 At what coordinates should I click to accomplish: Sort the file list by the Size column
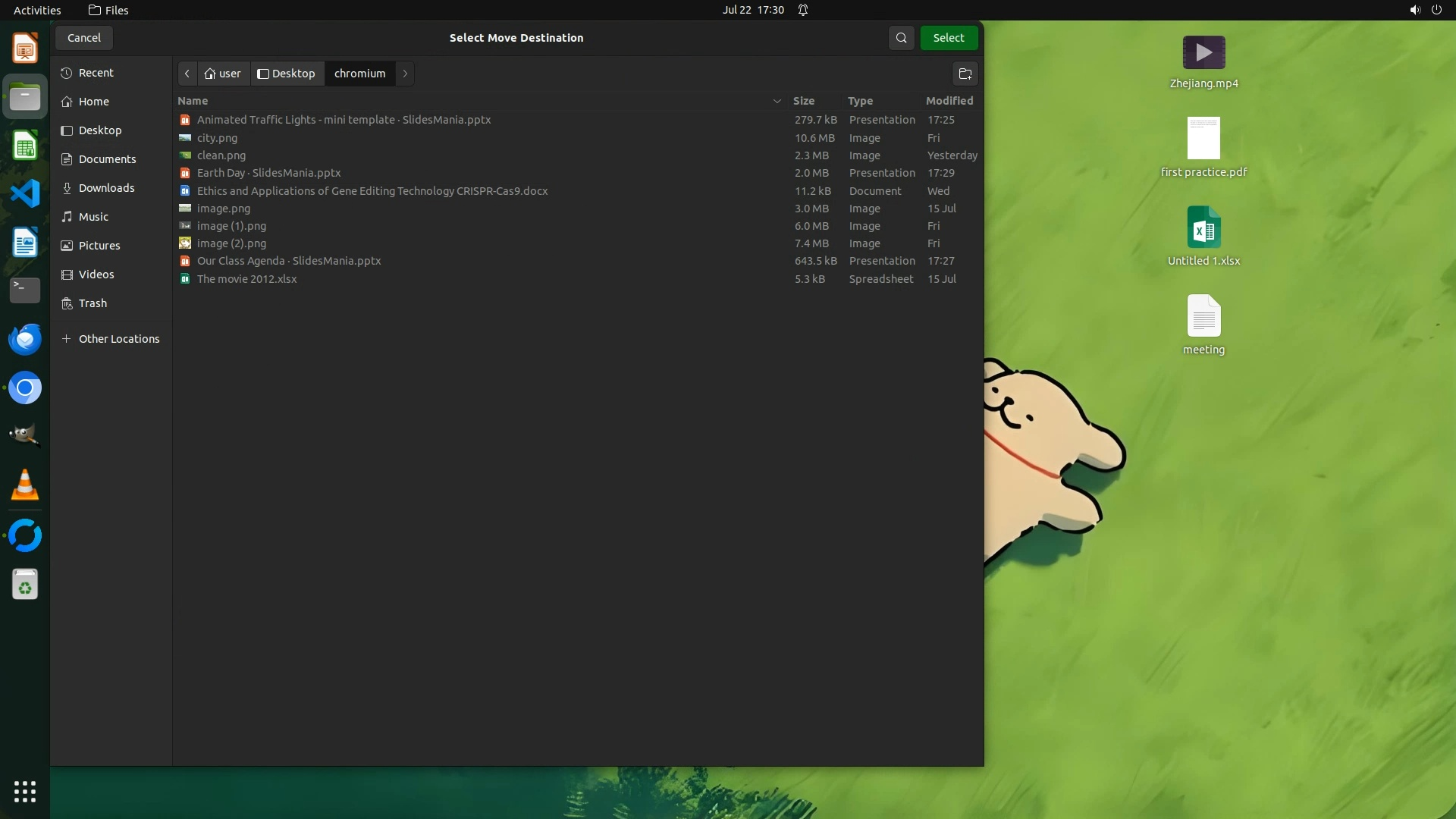(x=804, y=101)
